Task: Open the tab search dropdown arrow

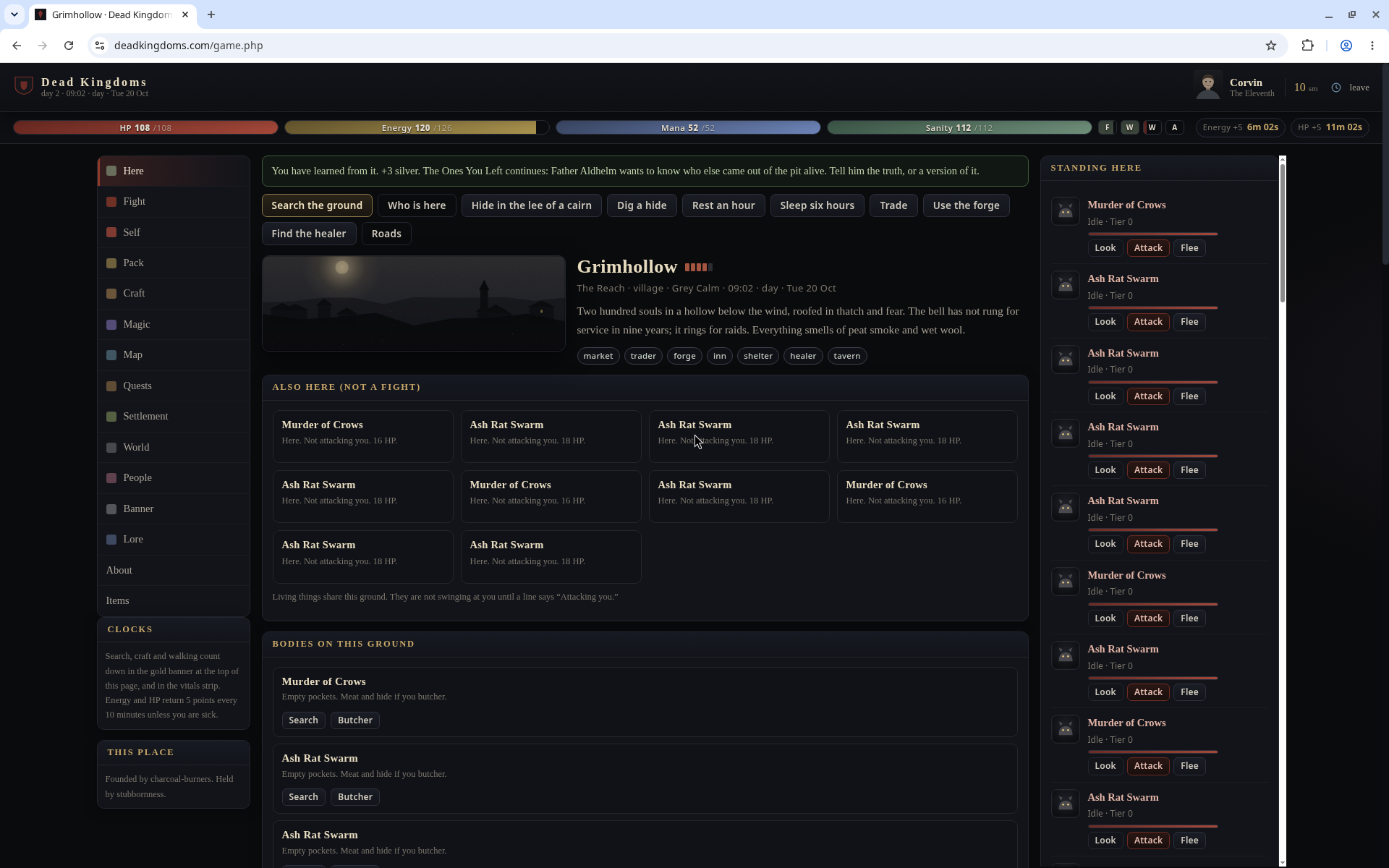Action: [14, 14]
